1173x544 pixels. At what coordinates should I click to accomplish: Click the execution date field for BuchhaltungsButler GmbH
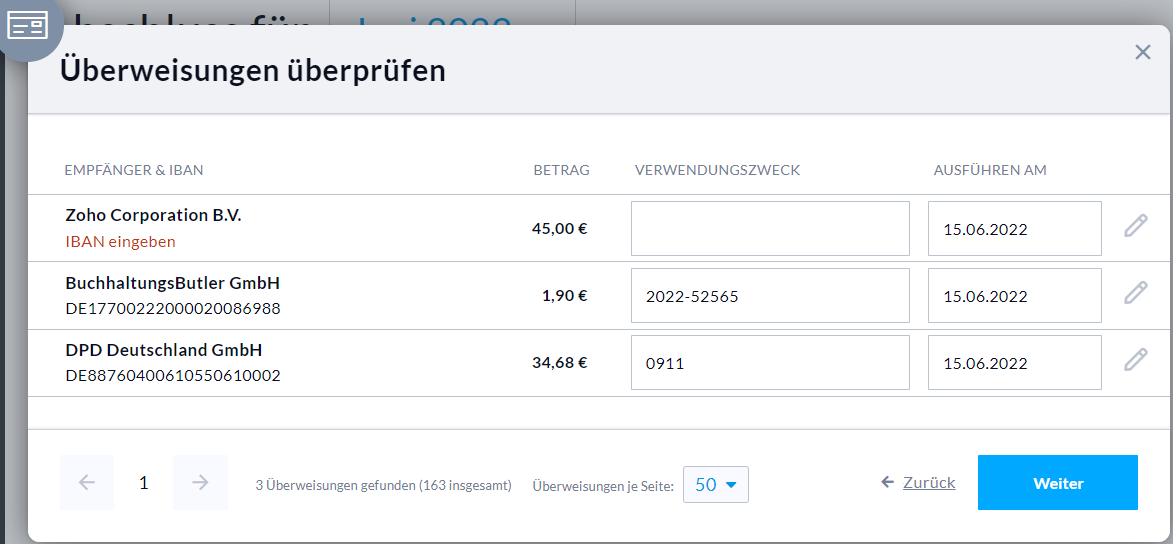pyautogui.click(x=1014, y=296)
